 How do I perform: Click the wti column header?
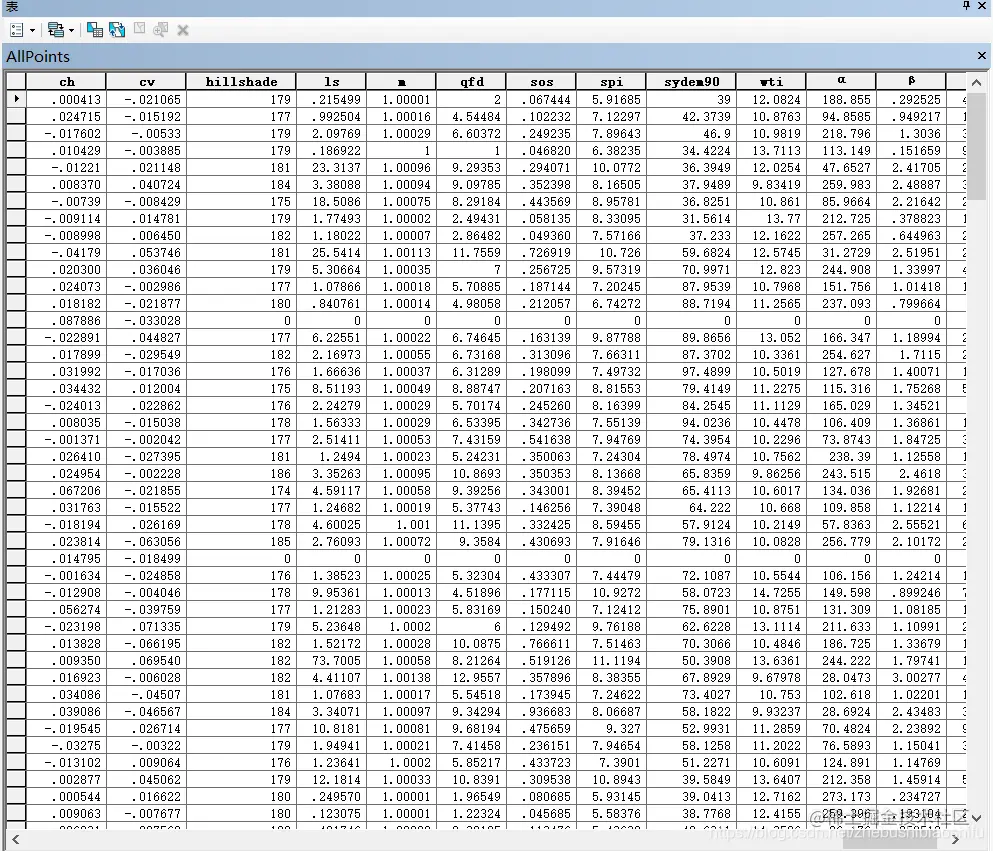771,81
